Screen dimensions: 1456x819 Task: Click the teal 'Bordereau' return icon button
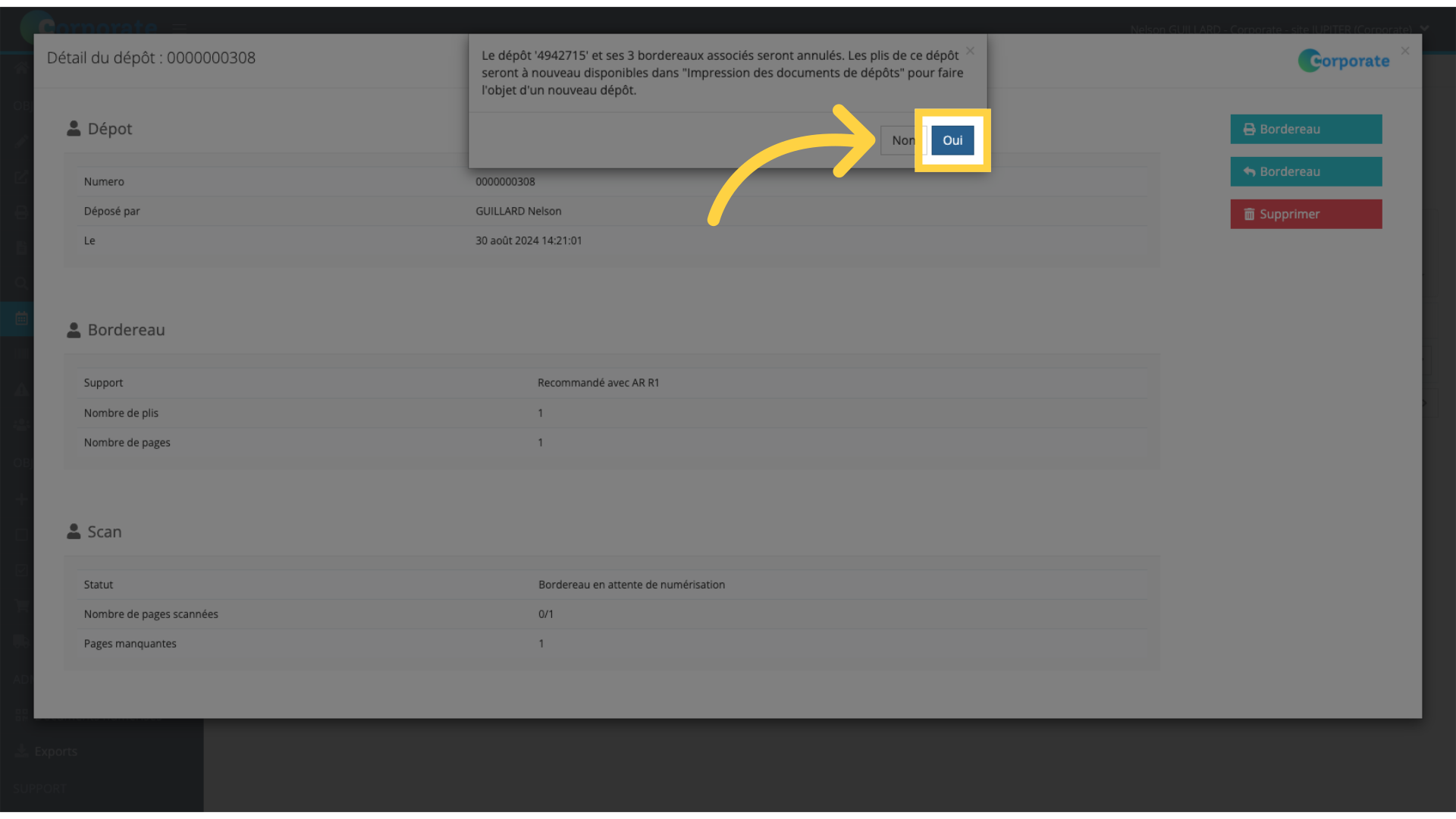(1306, 171)
